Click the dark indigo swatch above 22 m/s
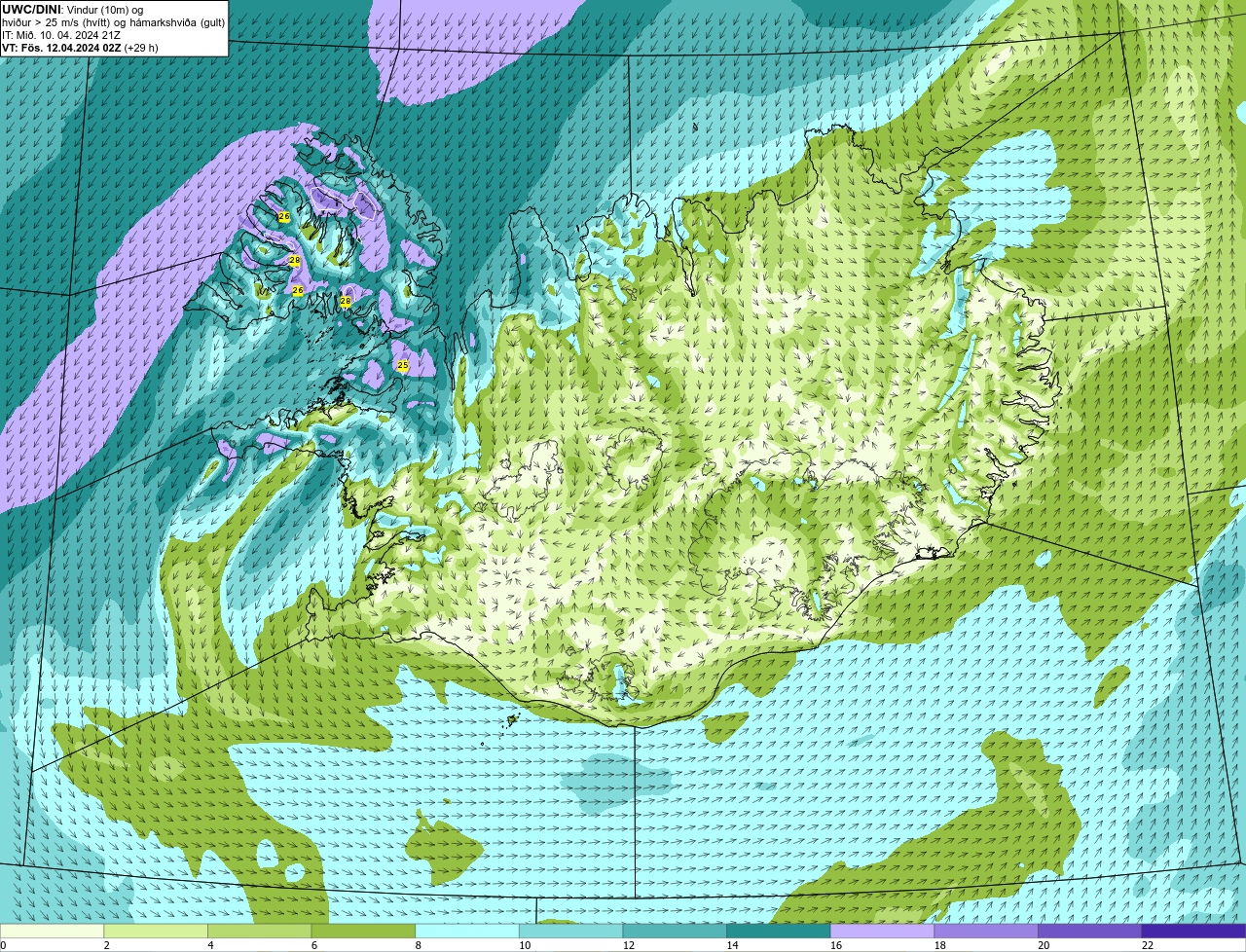Image resolution: width=1246 pixels, height=952 pixels. [1194, 931]
